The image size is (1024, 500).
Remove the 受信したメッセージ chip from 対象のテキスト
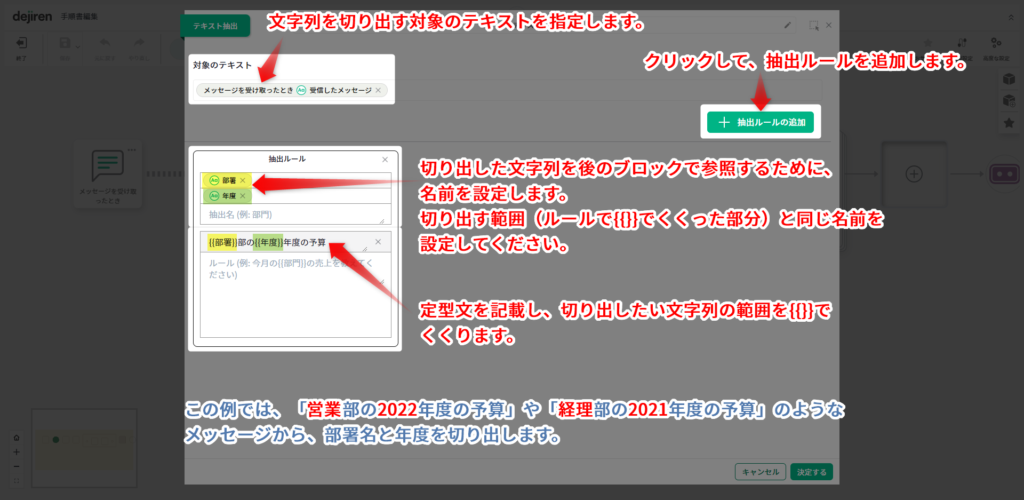click(x=378, y=91)
